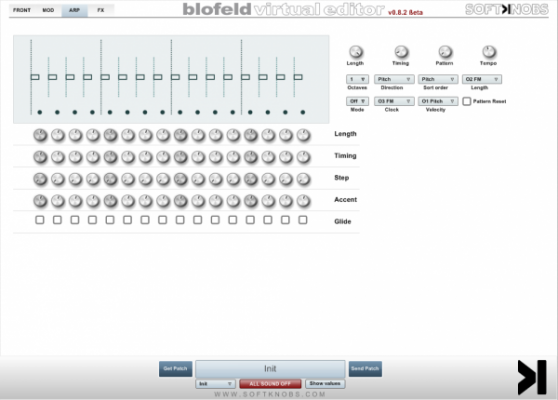Click the global Timing knob at top right
The height and width of the screenshot is (400, 558).
(x=401, y=52)
